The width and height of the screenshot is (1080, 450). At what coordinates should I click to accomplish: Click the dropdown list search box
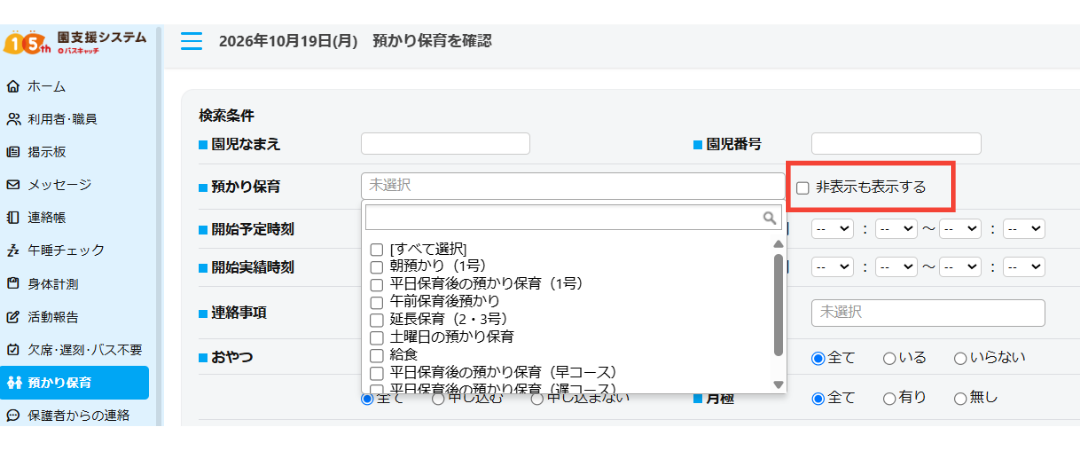tap(573, 218)
